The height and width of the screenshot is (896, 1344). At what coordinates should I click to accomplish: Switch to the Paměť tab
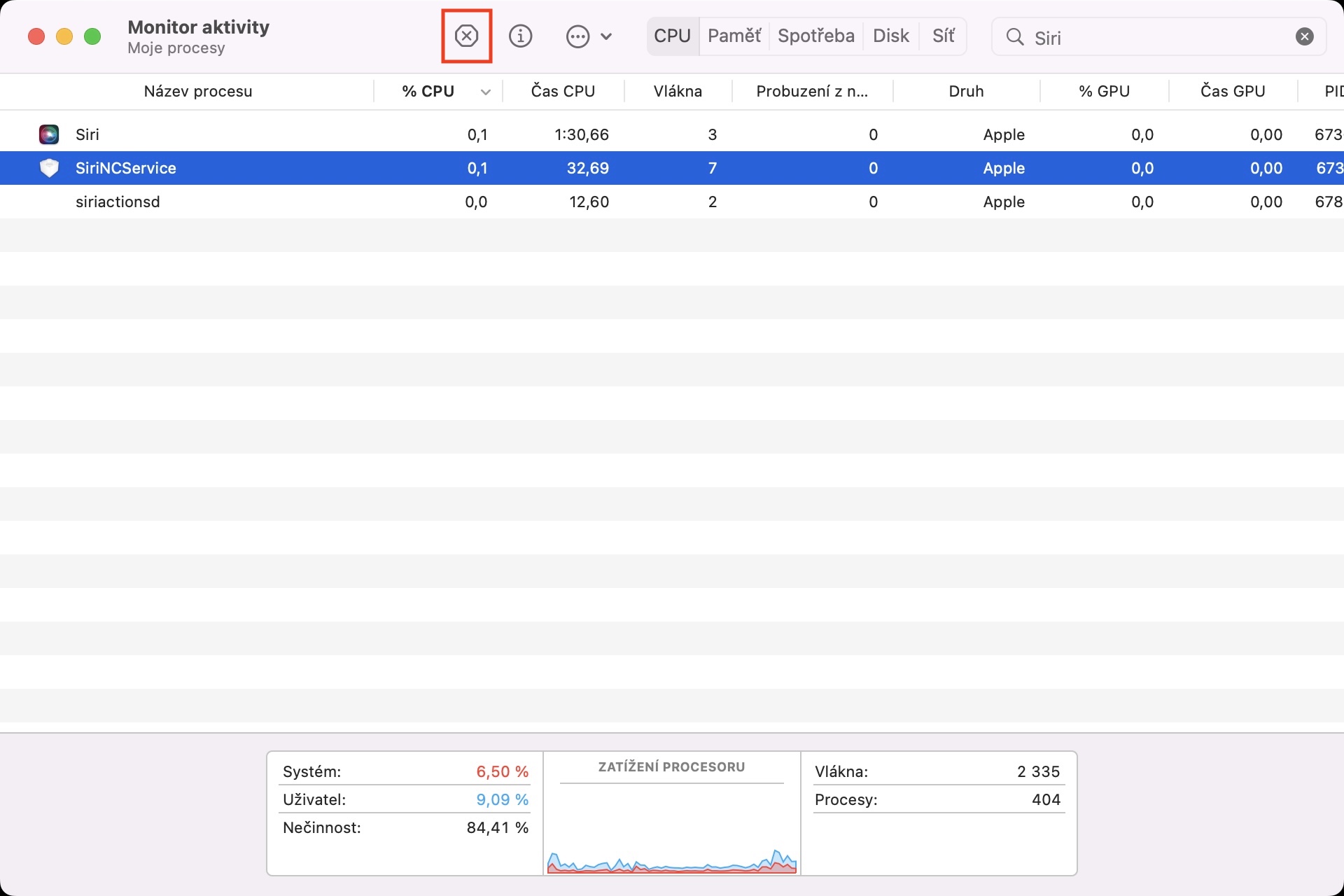coord(734,36)
